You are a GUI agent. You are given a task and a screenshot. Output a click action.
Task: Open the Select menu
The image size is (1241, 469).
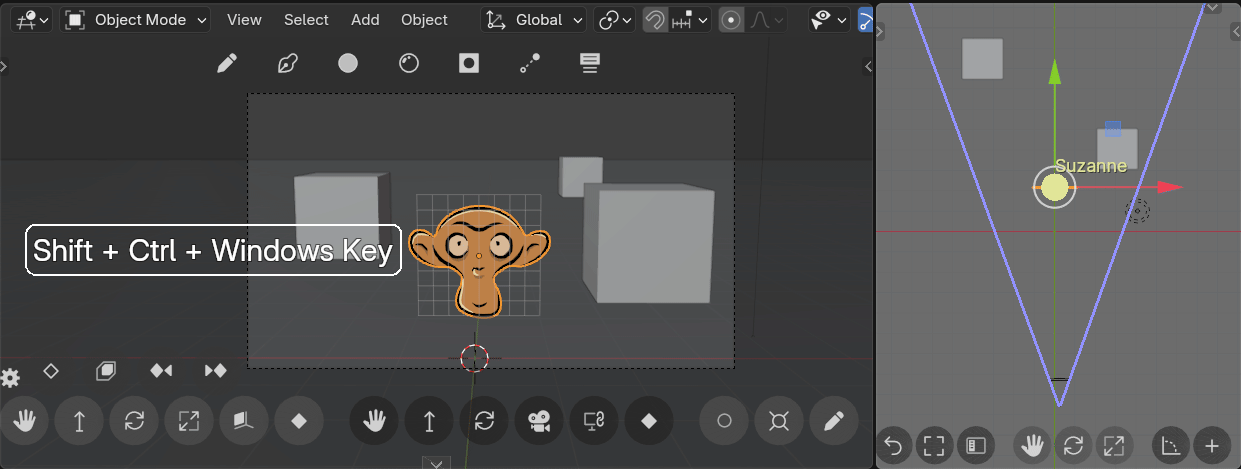point(306,19)
